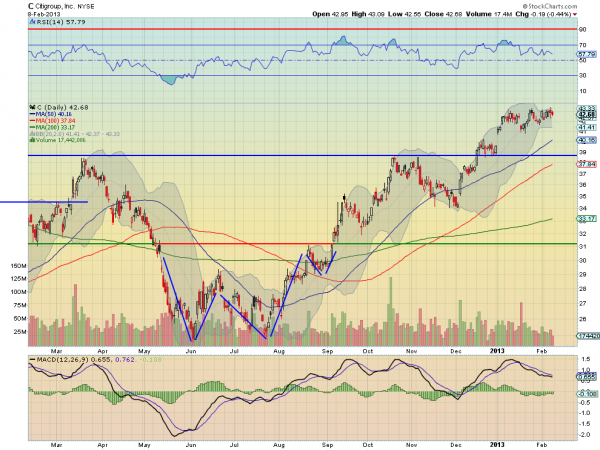Click 2013 on the price chart date axis
Image resolution: width=600 pixels, height=450 pixels.
497,351
